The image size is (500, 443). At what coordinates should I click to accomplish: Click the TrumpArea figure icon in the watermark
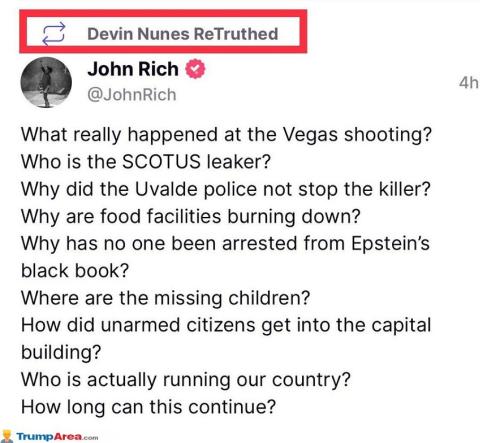coord(6,436)
